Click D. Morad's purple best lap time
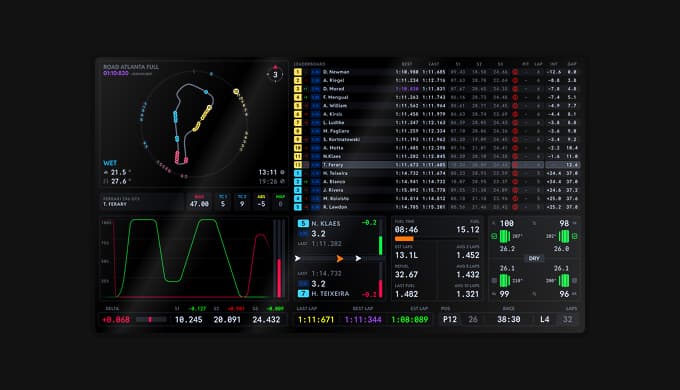680x390 pixels. click(407, 89)
